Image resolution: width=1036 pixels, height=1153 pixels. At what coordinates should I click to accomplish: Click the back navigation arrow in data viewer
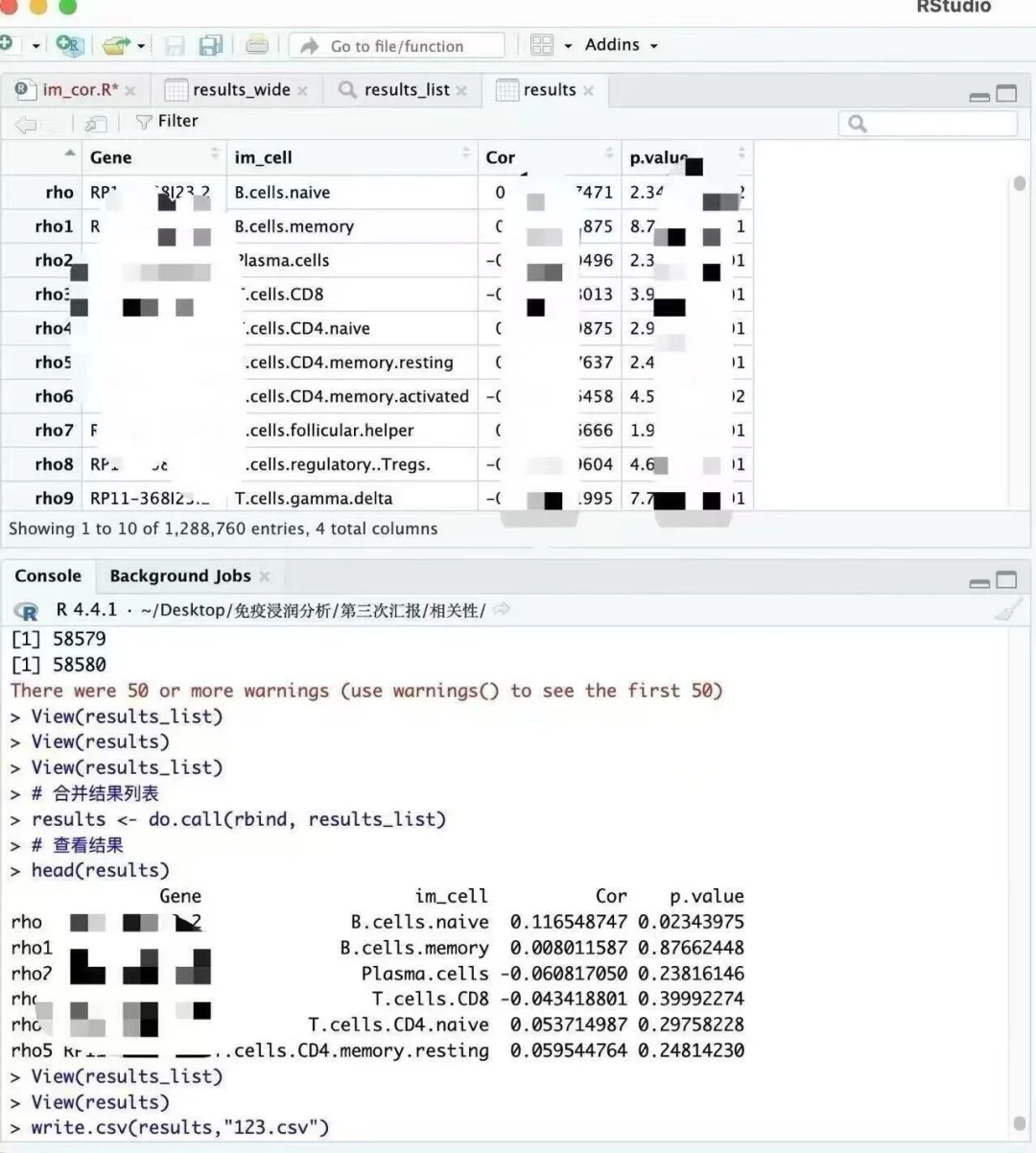[26, 123]
